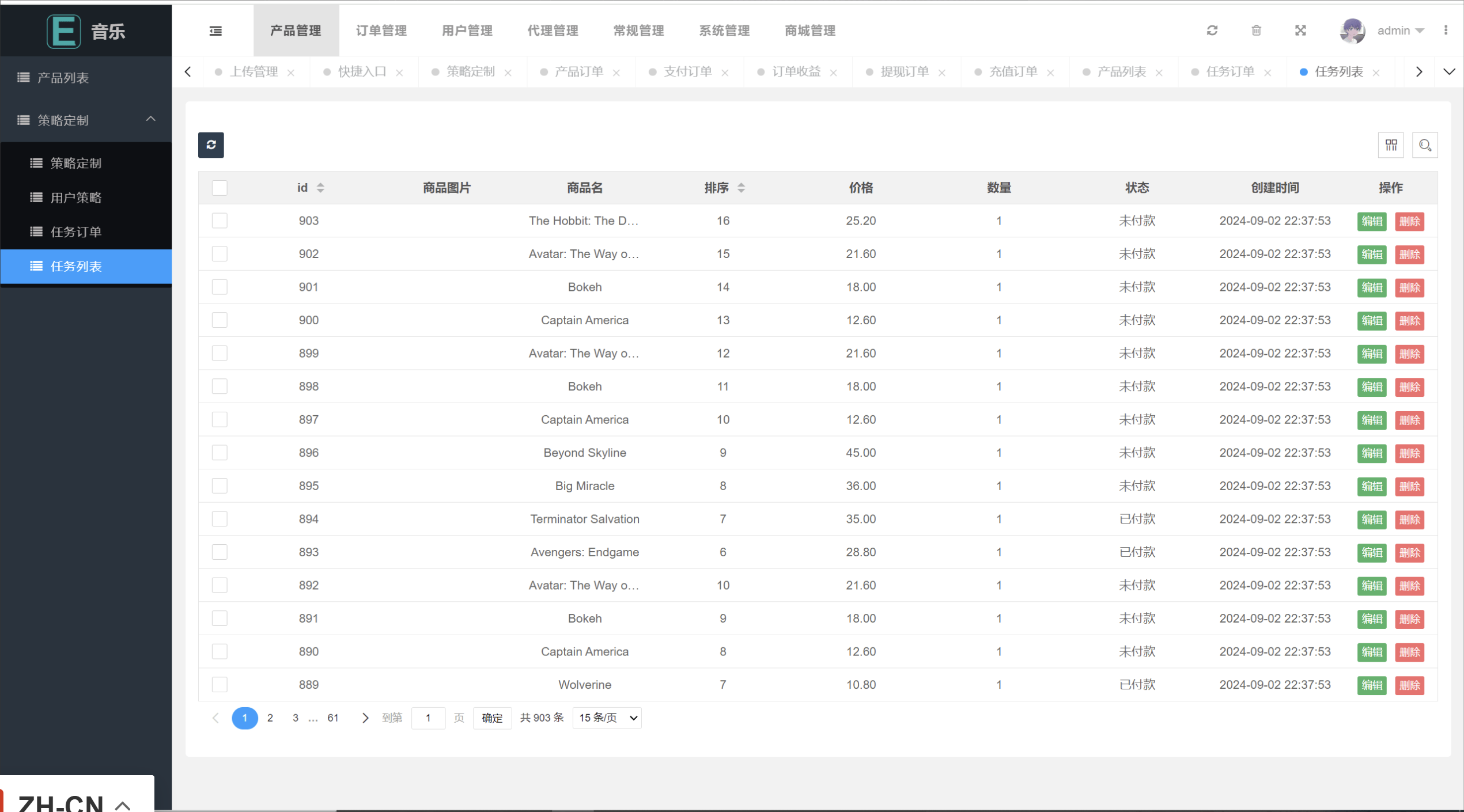The height and width of the screenshot is (812, 1464).
Task: Expand the admin user dropdown
Action: (x=1400, y=31)
